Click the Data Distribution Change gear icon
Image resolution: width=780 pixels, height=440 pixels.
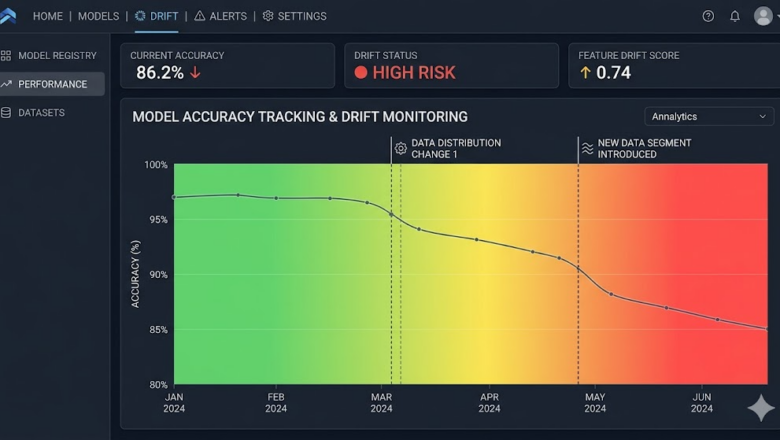click(x=400, y=148)
